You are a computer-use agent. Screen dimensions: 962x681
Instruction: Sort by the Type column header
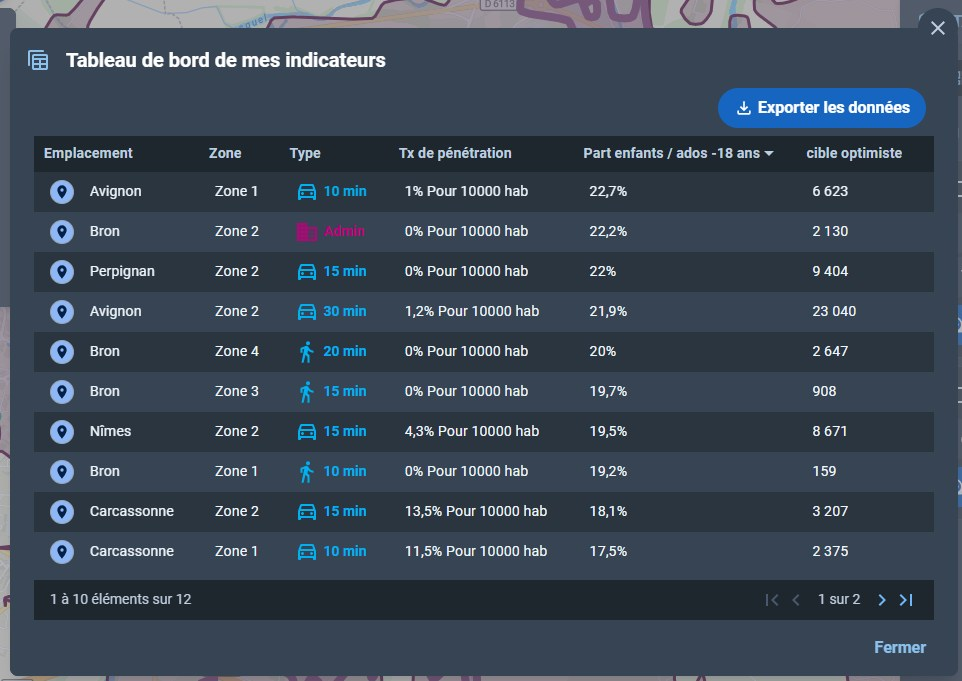(305, 153)
